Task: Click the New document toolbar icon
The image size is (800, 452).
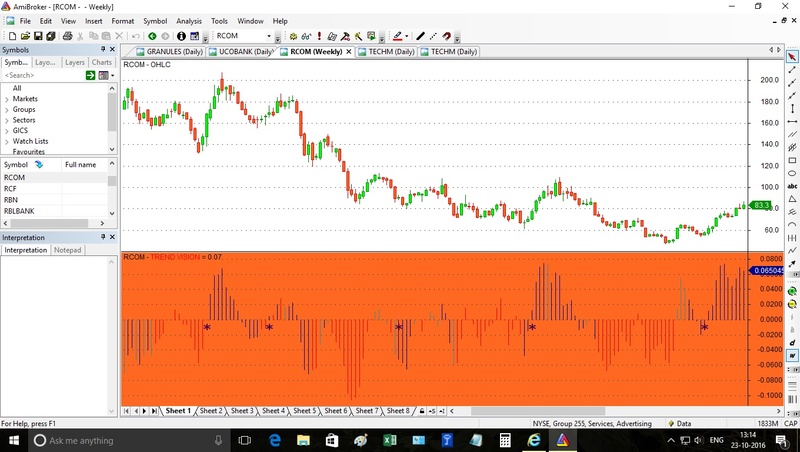Action: (x=12, y=36)
